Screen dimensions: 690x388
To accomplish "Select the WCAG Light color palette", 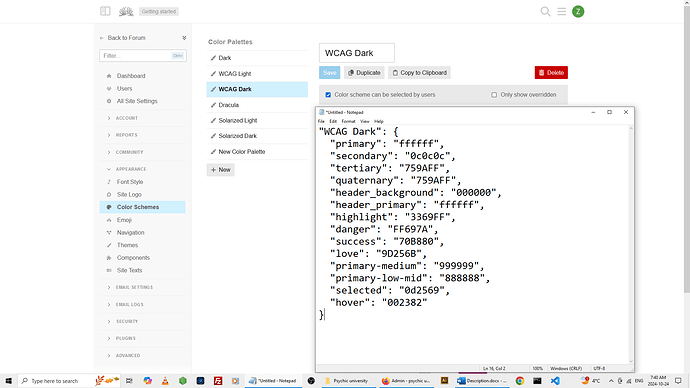I will [x=257, y=74].
